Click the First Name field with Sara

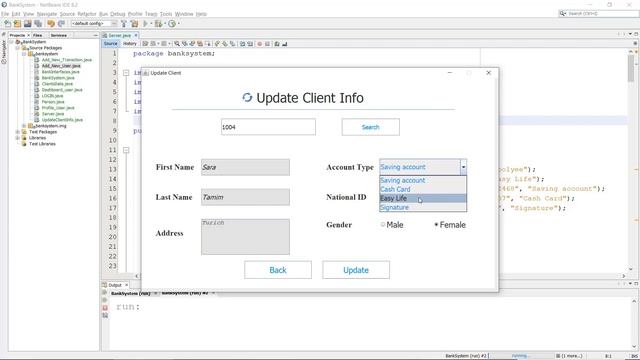tap(245, 167)
